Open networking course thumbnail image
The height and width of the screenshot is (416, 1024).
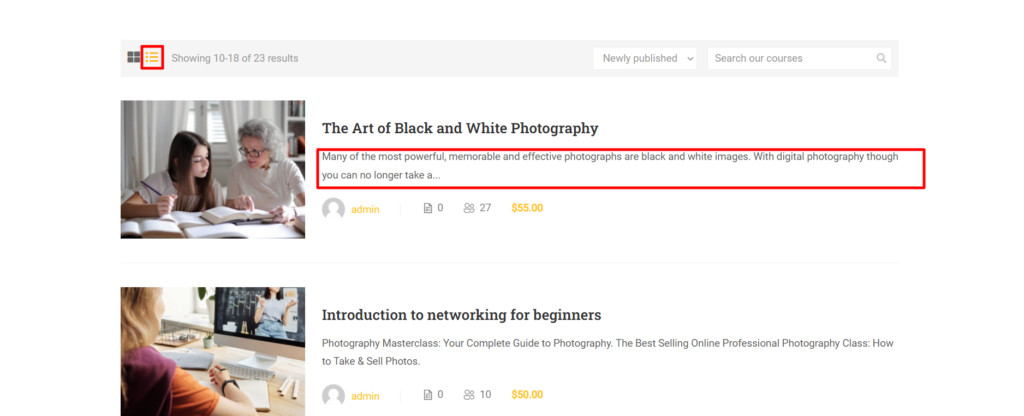213,351
